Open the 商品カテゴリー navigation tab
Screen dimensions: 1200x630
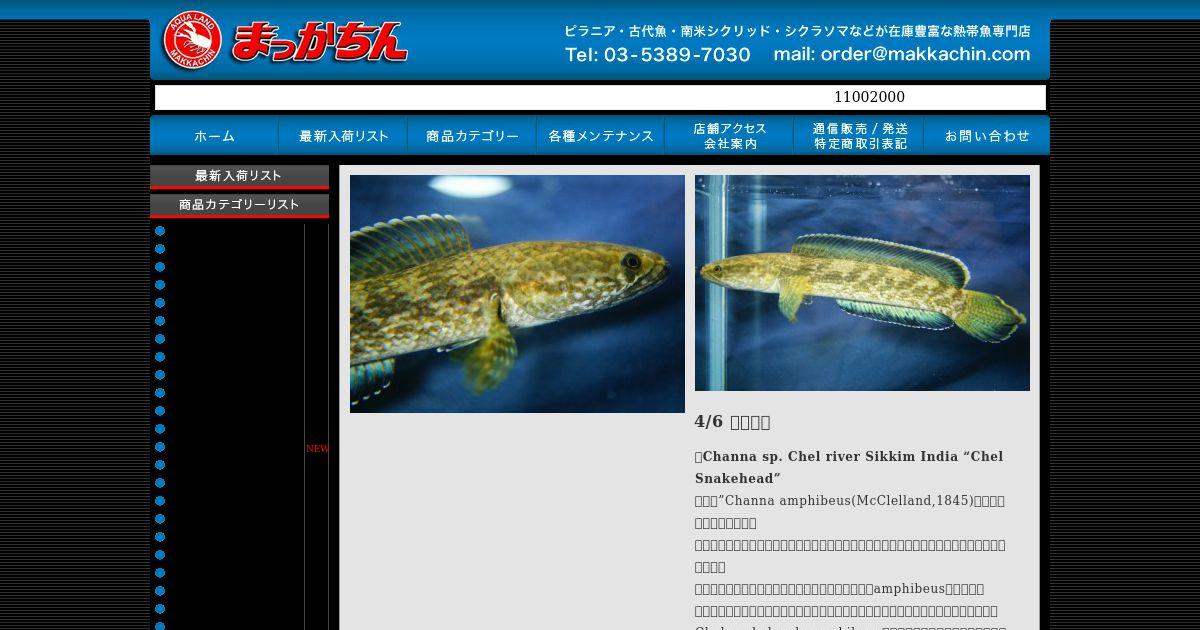pyautogui.click(x=472, y=136)
